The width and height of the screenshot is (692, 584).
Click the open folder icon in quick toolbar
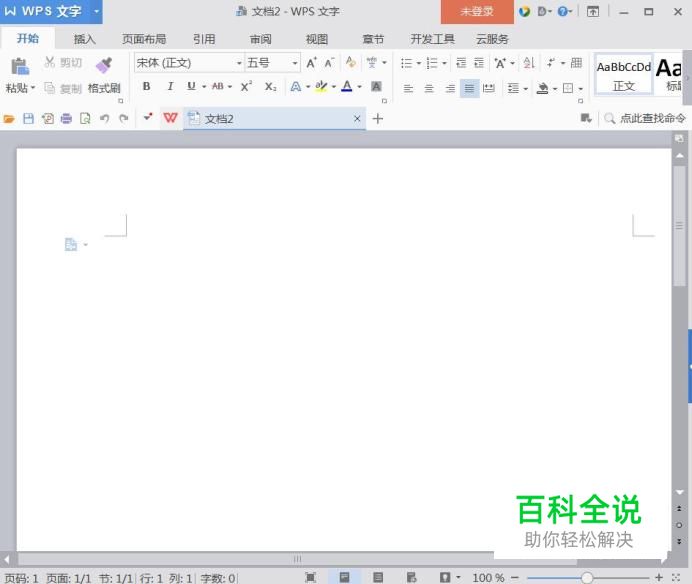click(x=9, y=118)
